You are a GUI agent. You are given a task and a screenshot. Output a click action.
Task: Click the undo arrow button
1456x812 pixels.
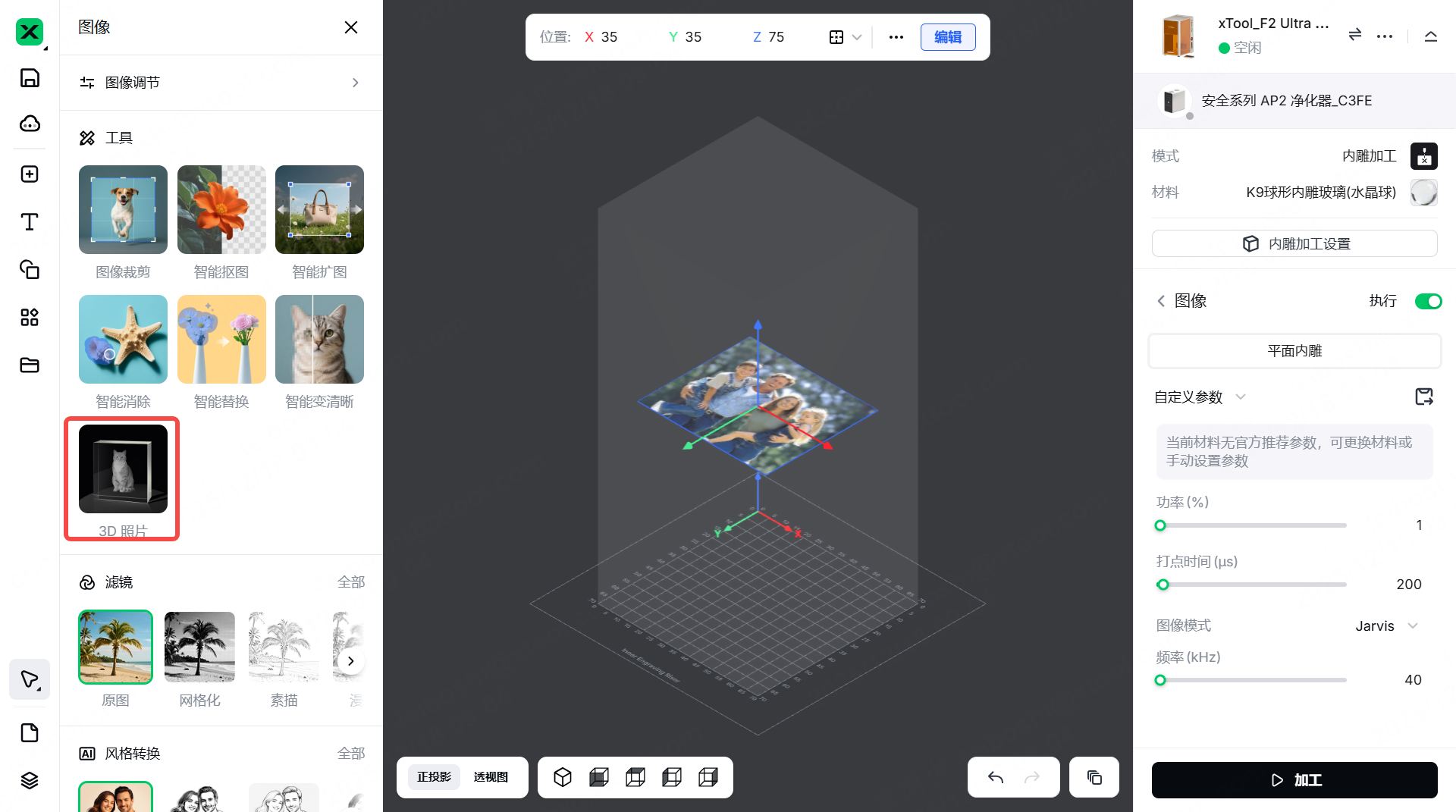[x=996, y=777]
